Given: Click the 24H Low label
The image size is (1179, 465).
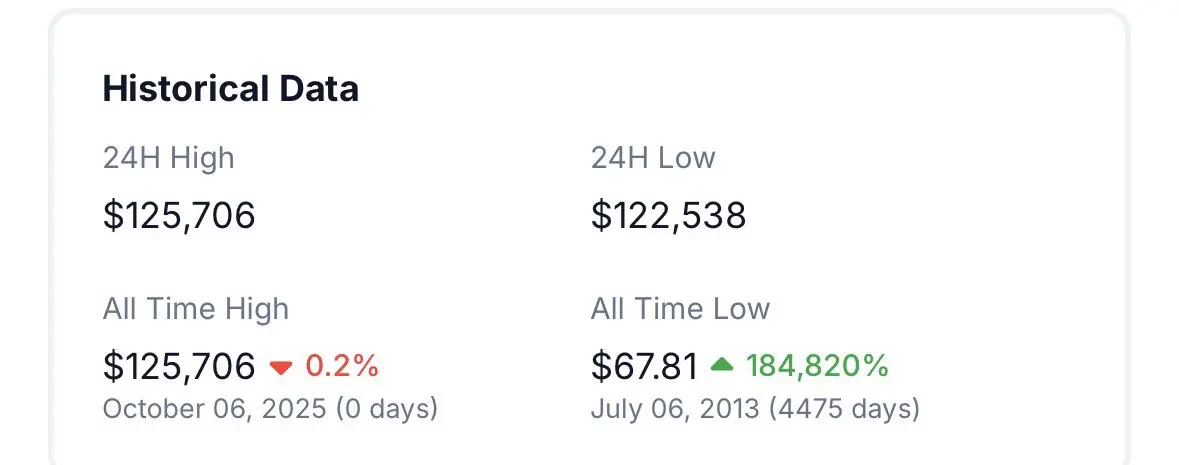Looking at the screenshot, I should [x=652, y=158].
